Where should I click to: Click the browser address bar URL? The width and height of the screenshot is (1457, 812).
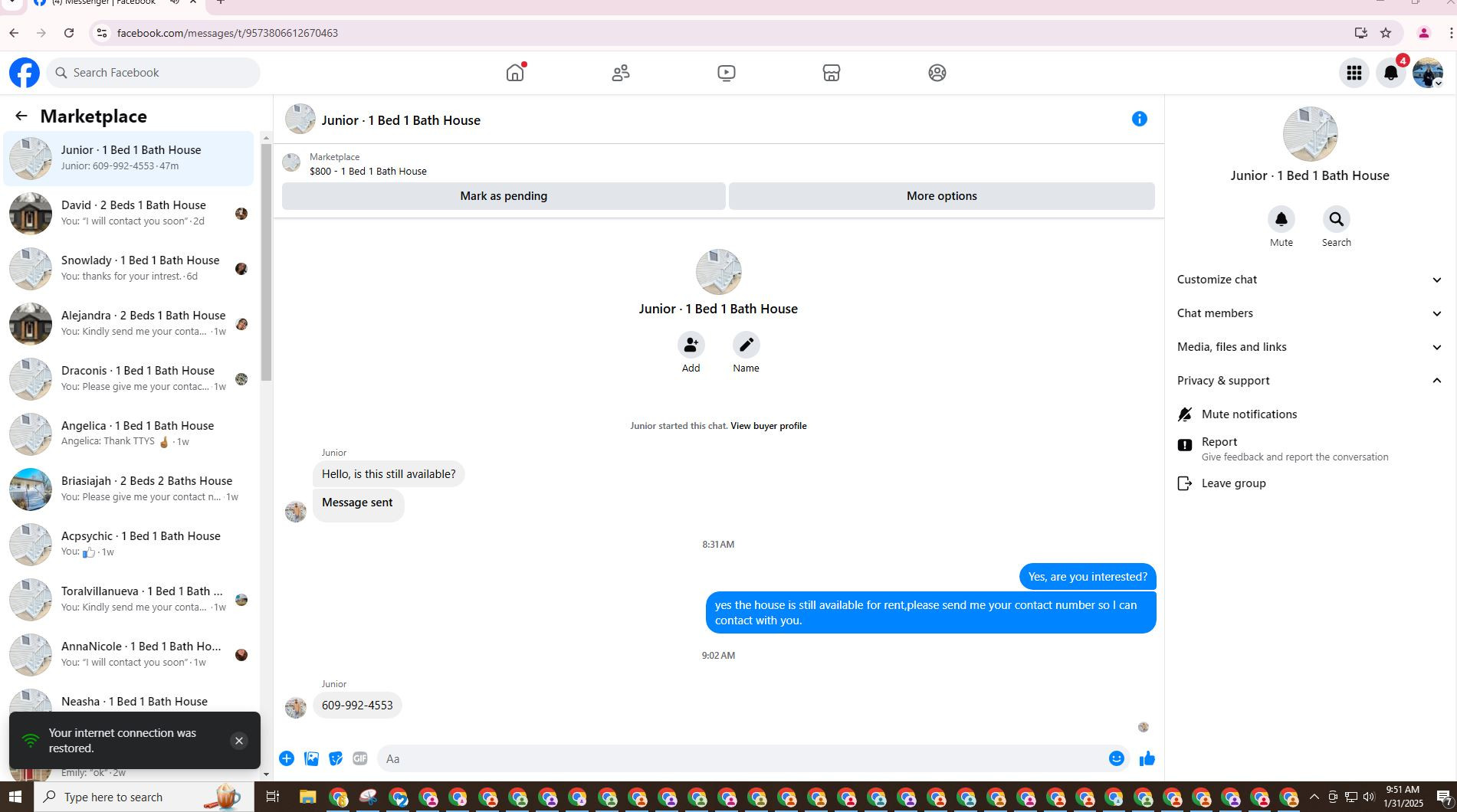[228, 33]
